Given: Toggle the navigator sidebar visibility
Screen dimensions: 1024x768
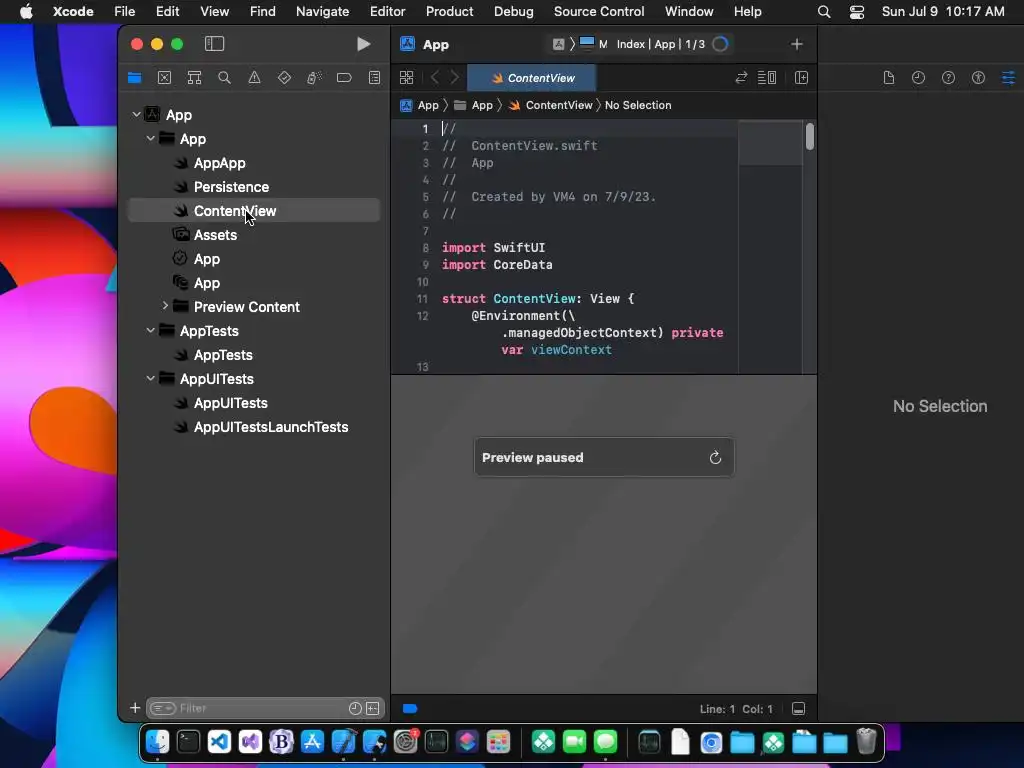Looking at the screenshot, I should (214, 44).
